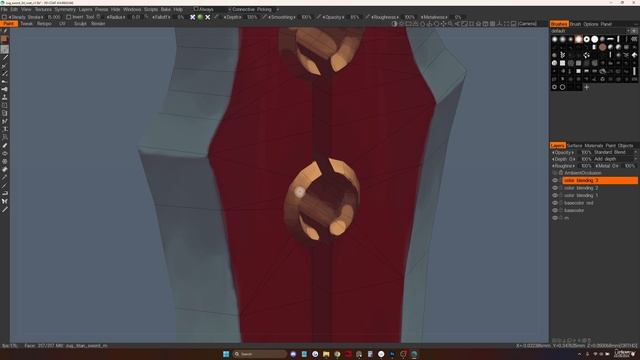
Task: Add a new brush with the plus icon
Action: click(587, 87)
